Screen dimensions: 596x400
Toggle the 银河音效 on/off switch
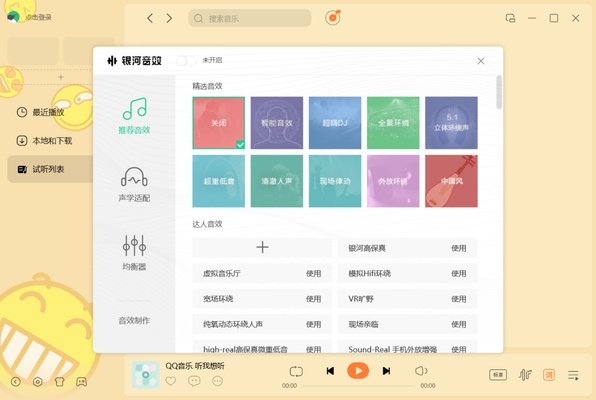tap(186, 60)
